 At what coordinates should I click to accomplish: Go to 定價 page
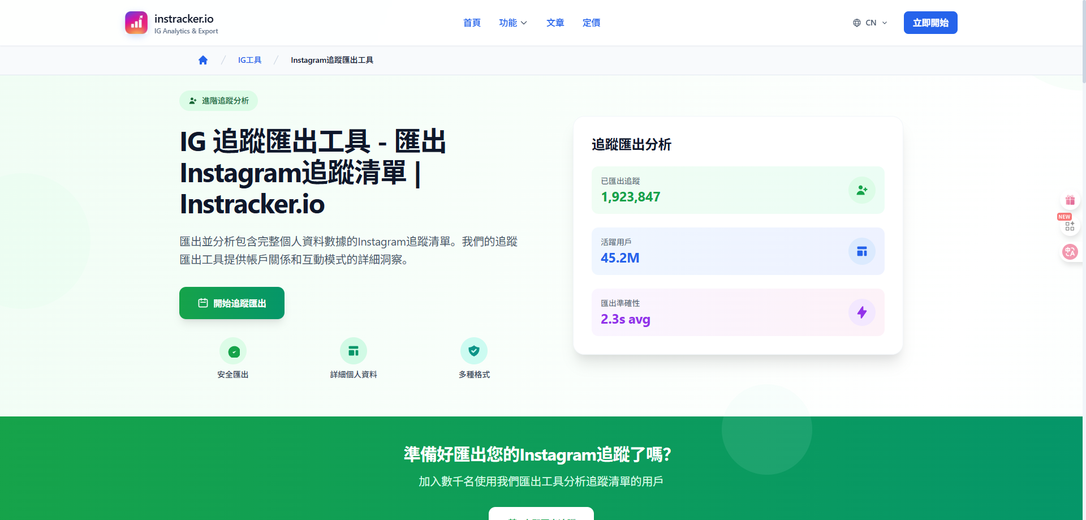pyautogui.click(x=591, y=23)
